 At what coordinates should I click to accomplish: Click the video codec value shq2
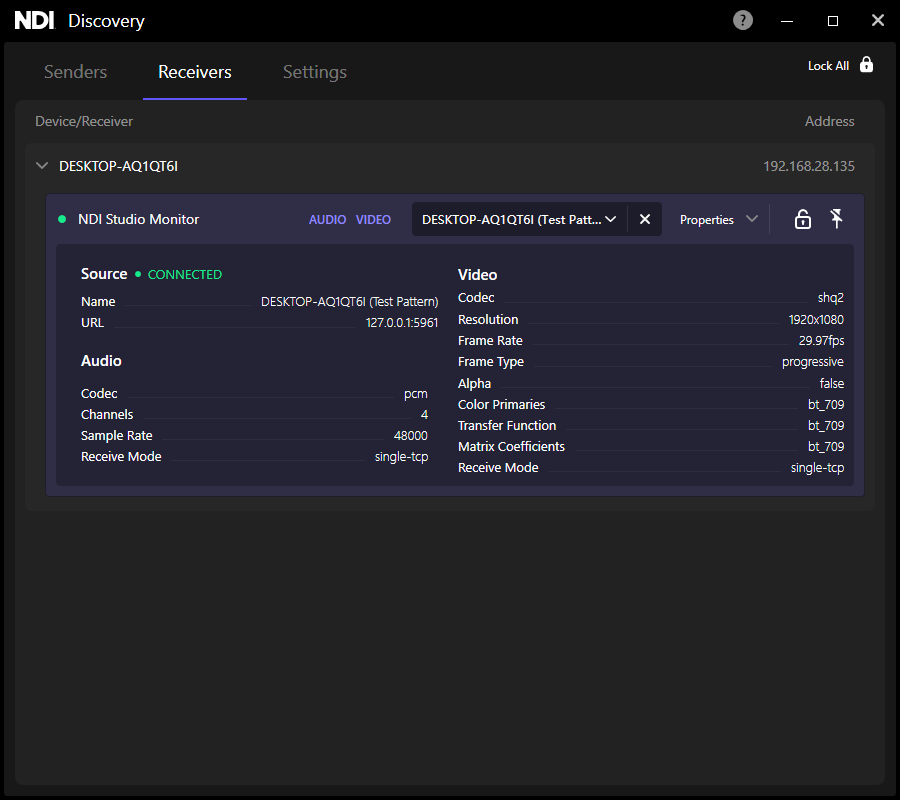[831, 298]
